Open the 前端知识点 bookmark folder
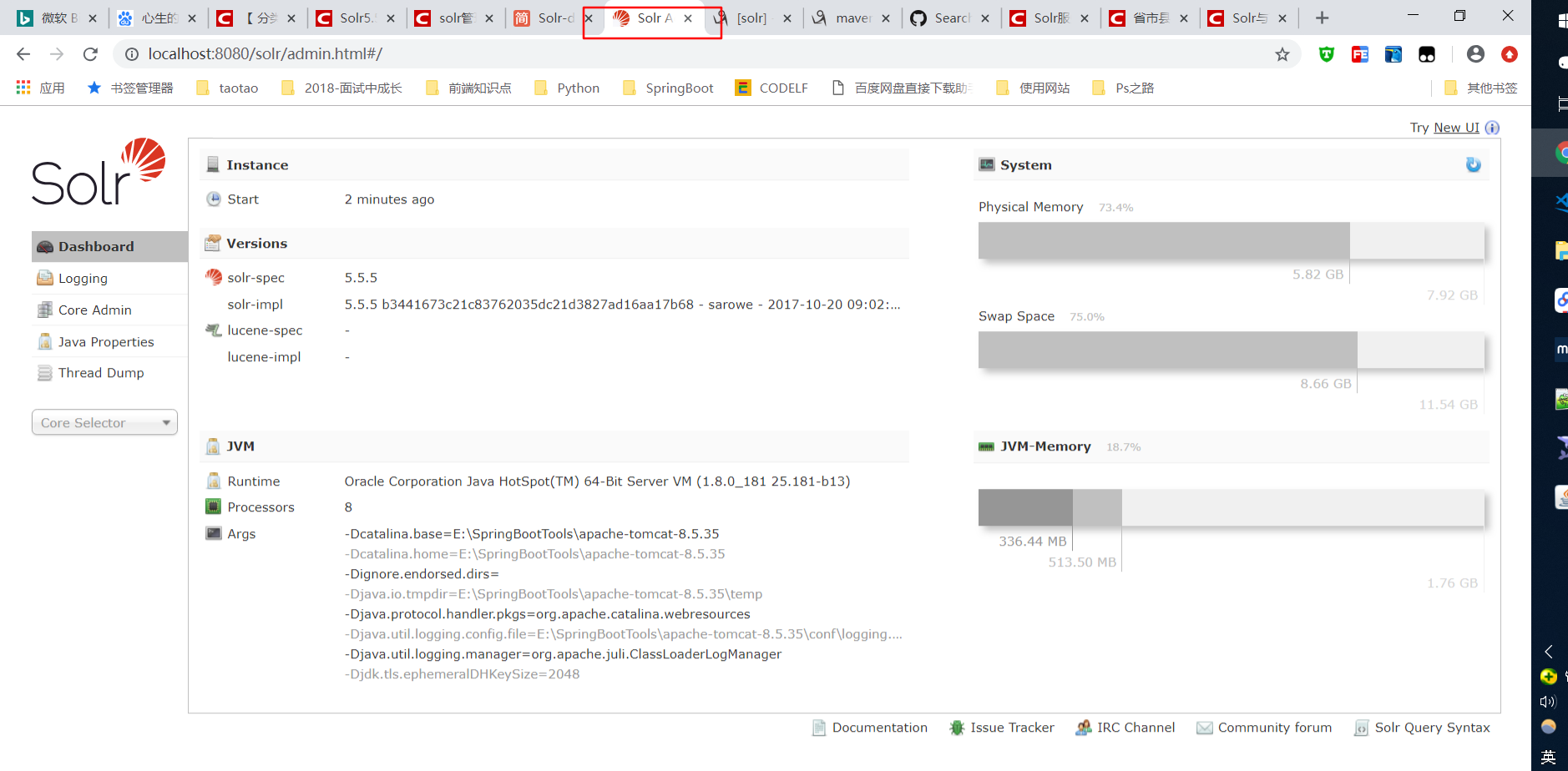The height and width of the screenshot is (771, 1568). [468, 88]
